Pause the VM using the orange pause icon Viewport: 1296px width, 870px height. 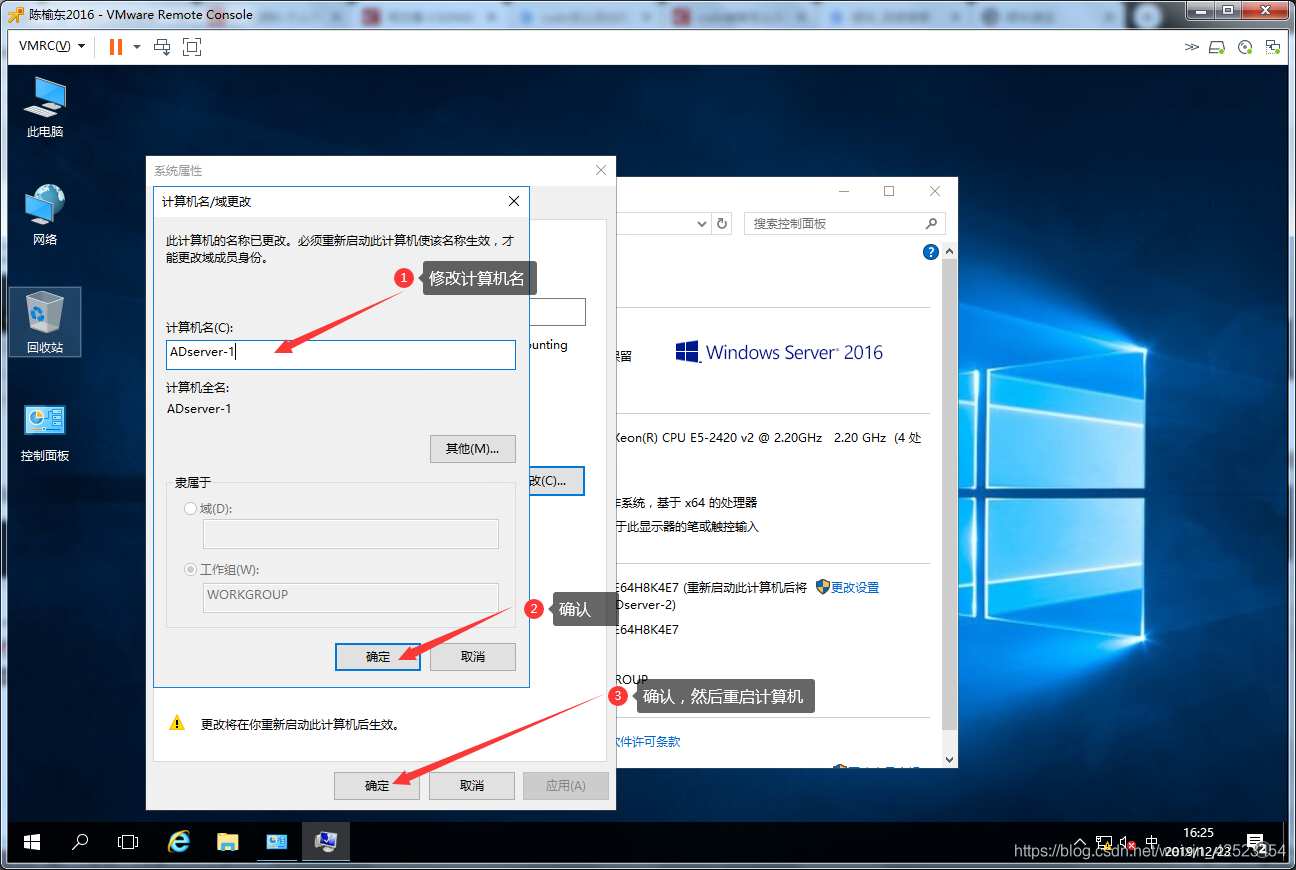[116, 47]
